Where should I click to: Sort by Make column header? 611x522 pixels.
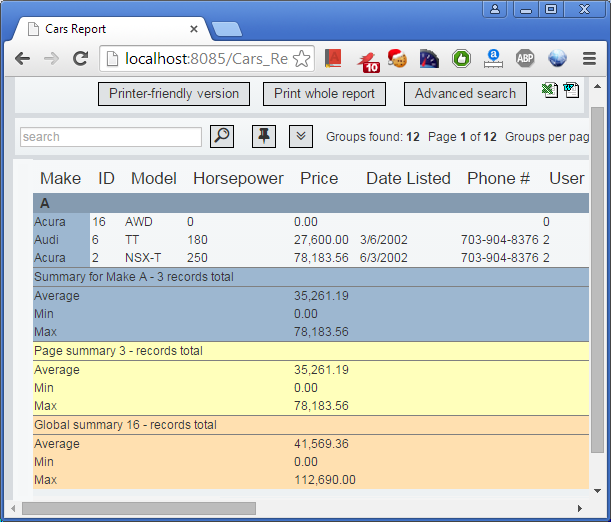pos(60,178)
